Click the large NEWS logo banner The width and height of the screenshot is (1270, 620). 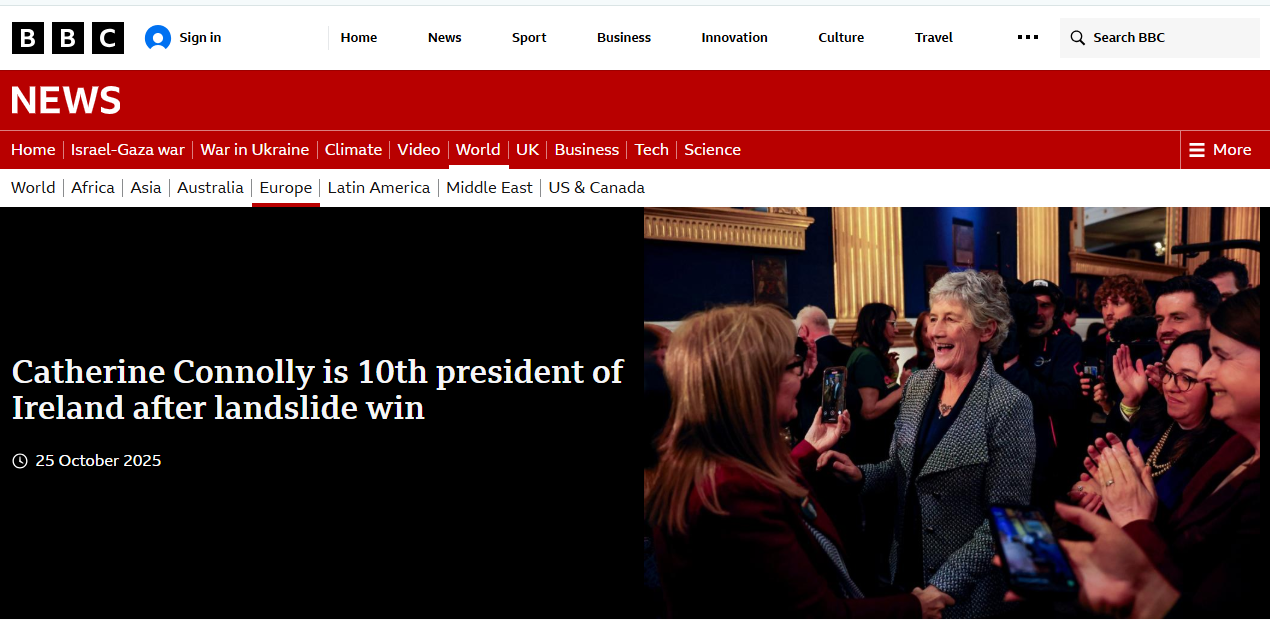66,100
